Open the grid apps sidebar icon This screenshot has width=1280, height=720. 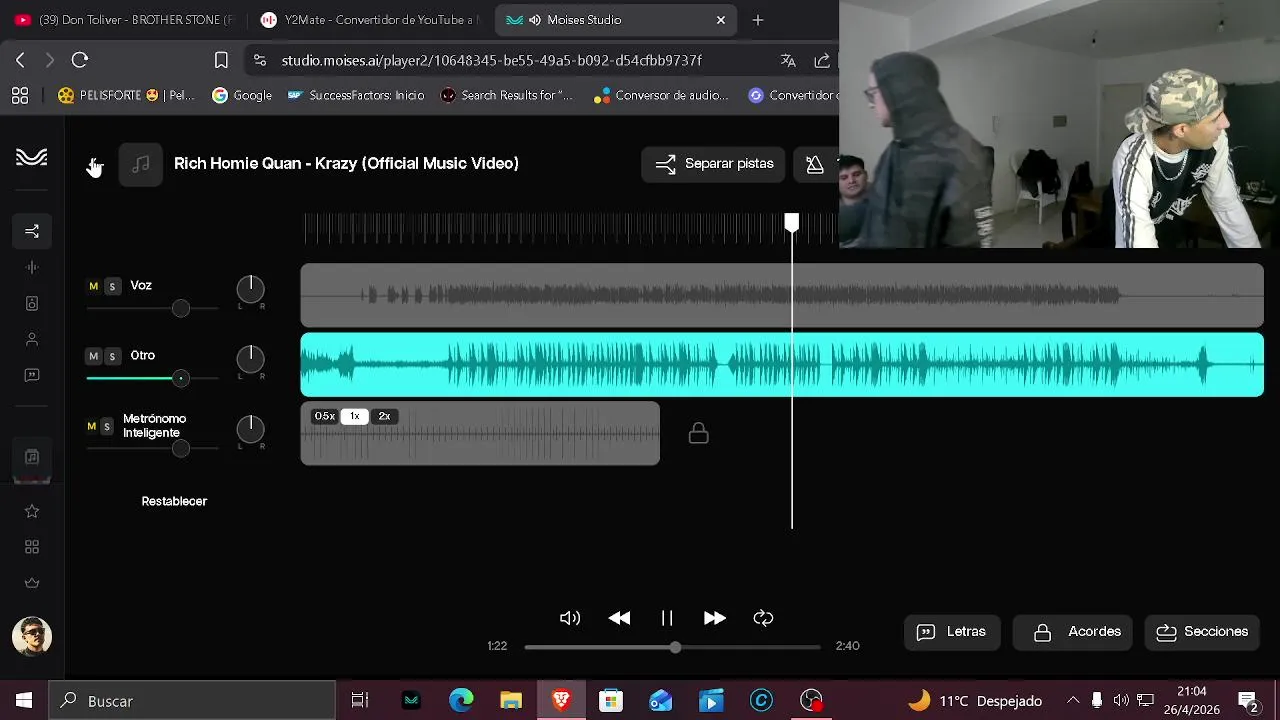[x=32, y=547]
